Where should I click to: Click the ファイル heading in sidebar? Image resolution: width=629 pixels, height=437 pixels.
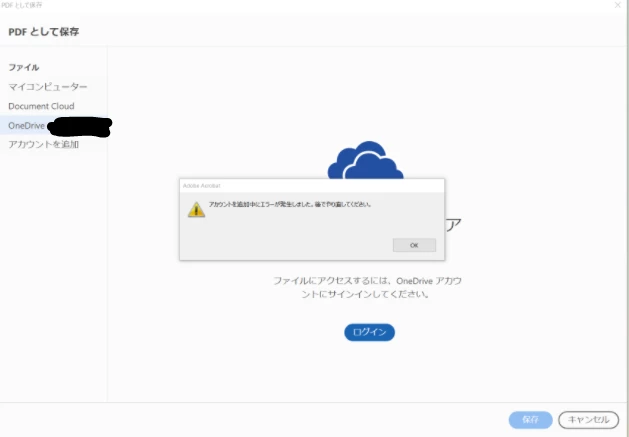24,67
